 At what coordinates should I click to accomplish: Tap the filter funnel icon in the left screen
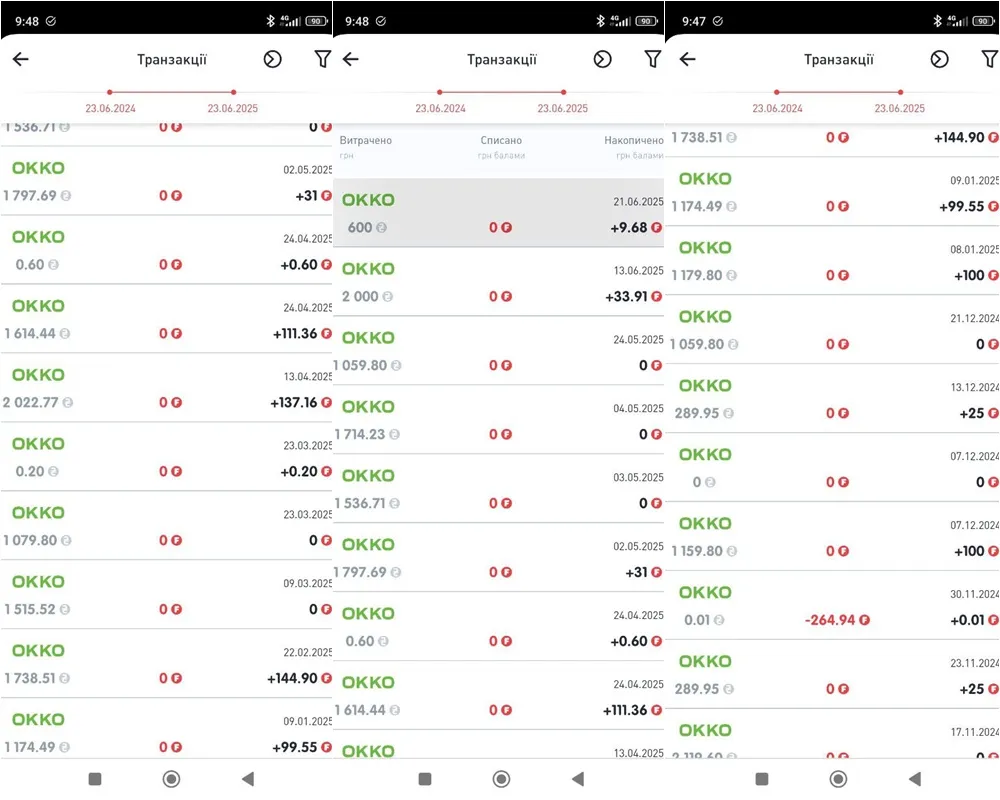point(322,59)
